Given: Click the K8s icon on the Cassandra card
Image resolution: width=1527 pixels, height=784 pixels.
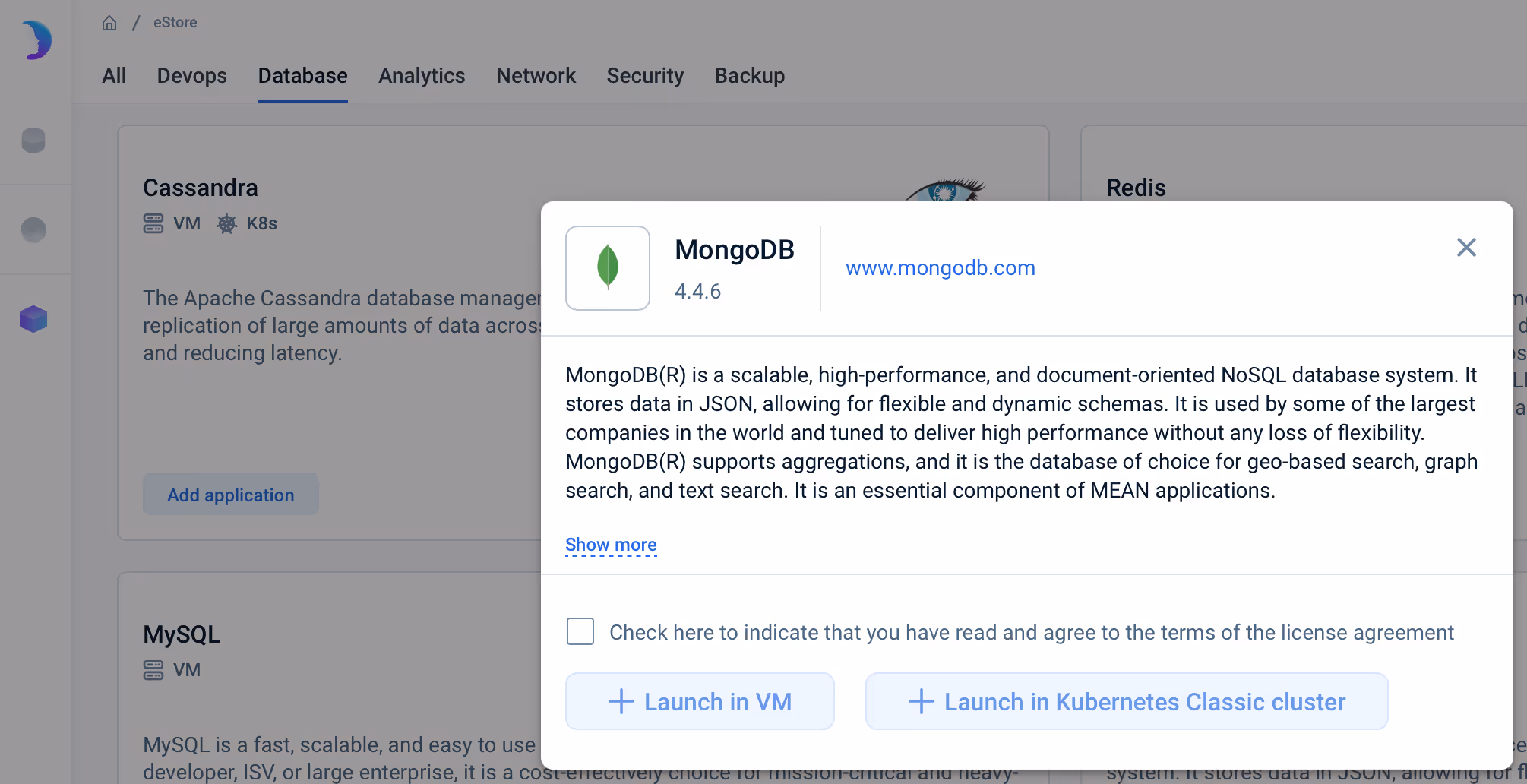Looking at the screenshot, I should pyautogui.click(x=226, y=223).
